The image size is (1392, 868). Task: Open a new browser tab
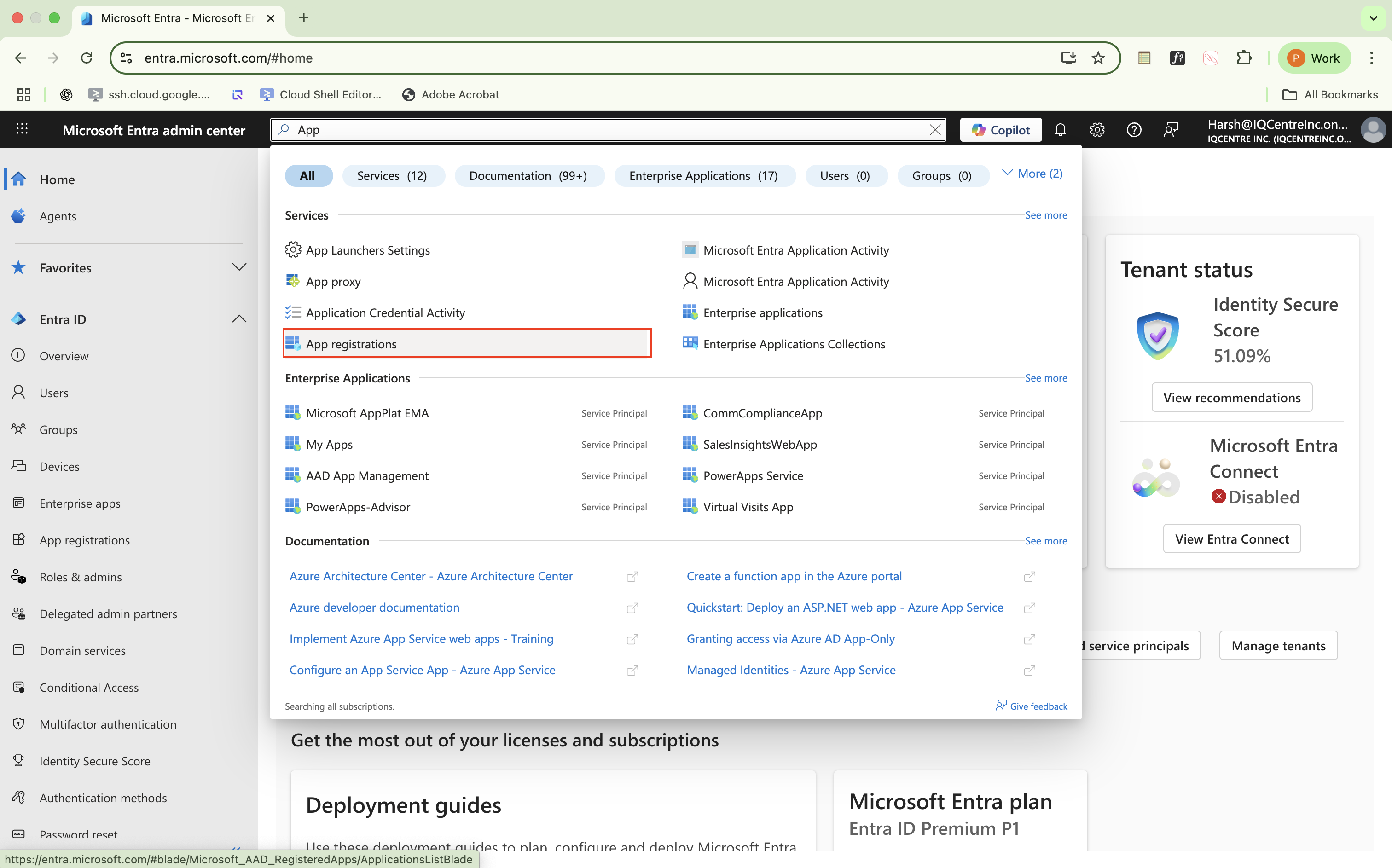304,18
